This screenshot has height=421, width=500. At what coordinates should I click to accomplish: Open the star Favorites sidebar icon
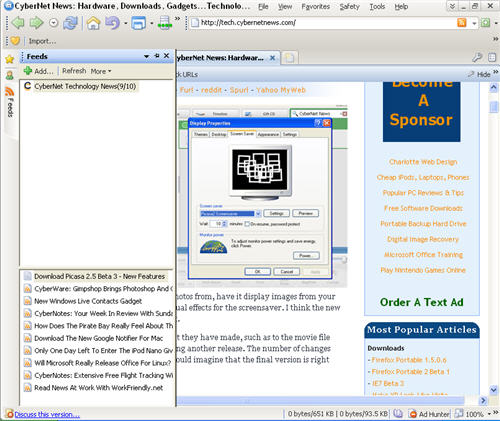pos(10,60)
